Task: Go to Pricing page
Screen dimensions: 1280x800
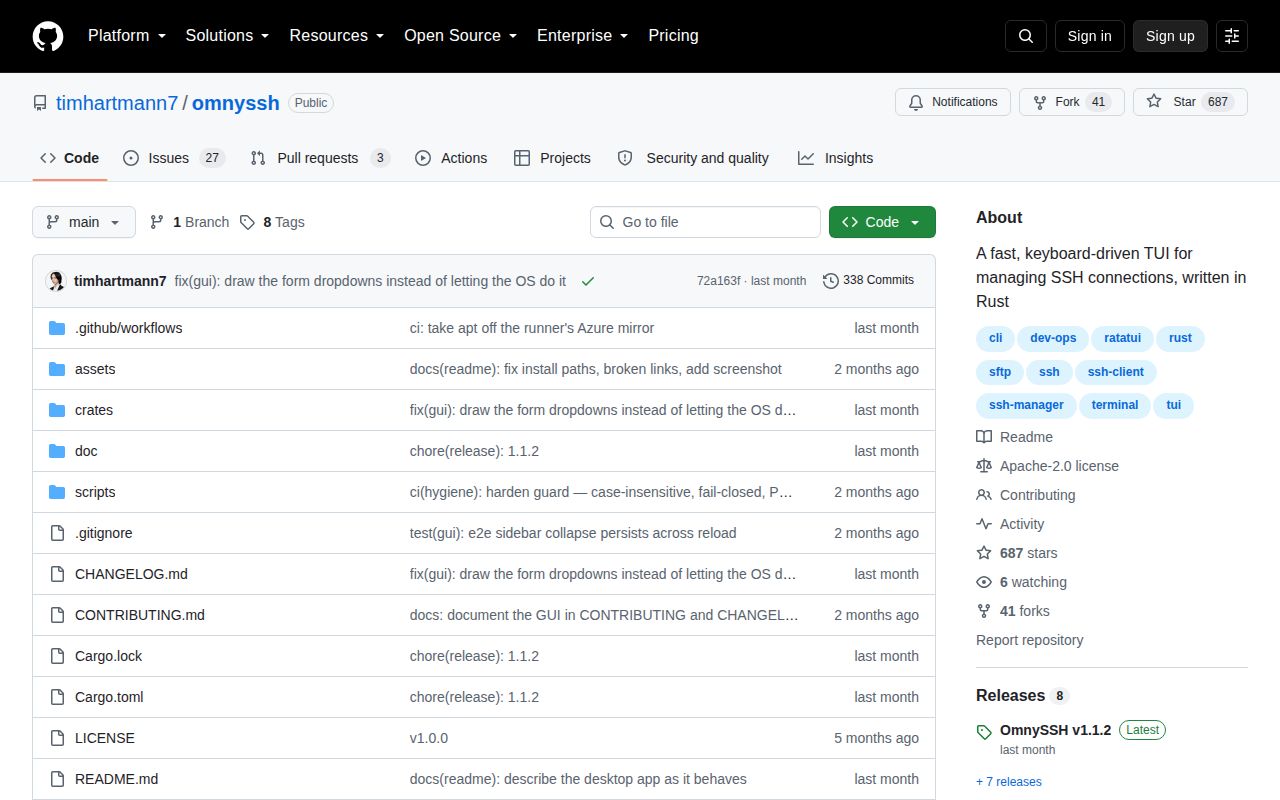Action: 673,36
